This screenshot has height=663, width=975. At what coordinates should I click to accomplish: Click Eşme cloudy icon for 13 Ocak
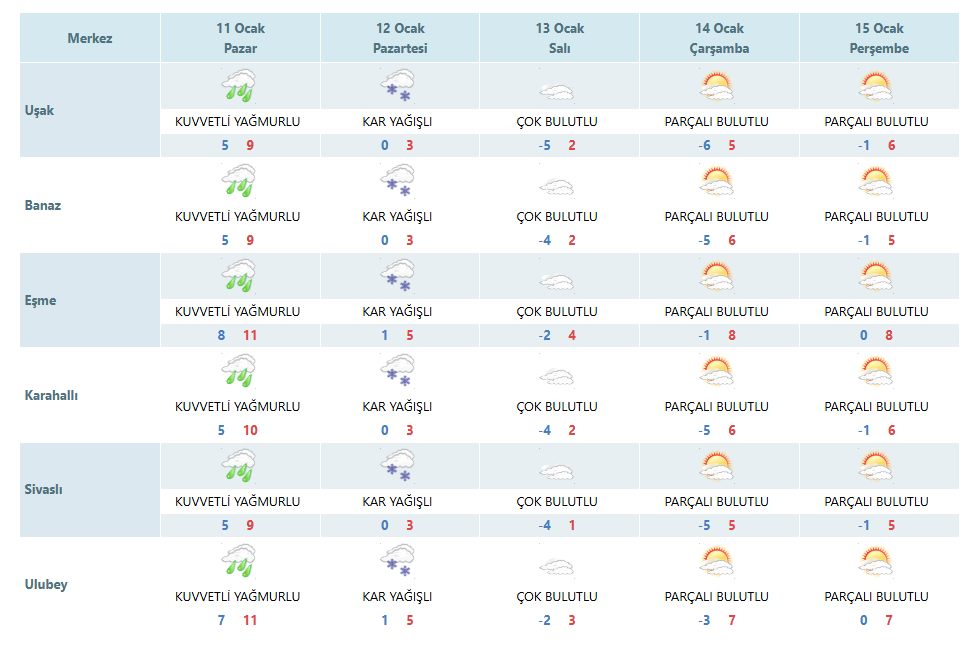tap(557, 282)
